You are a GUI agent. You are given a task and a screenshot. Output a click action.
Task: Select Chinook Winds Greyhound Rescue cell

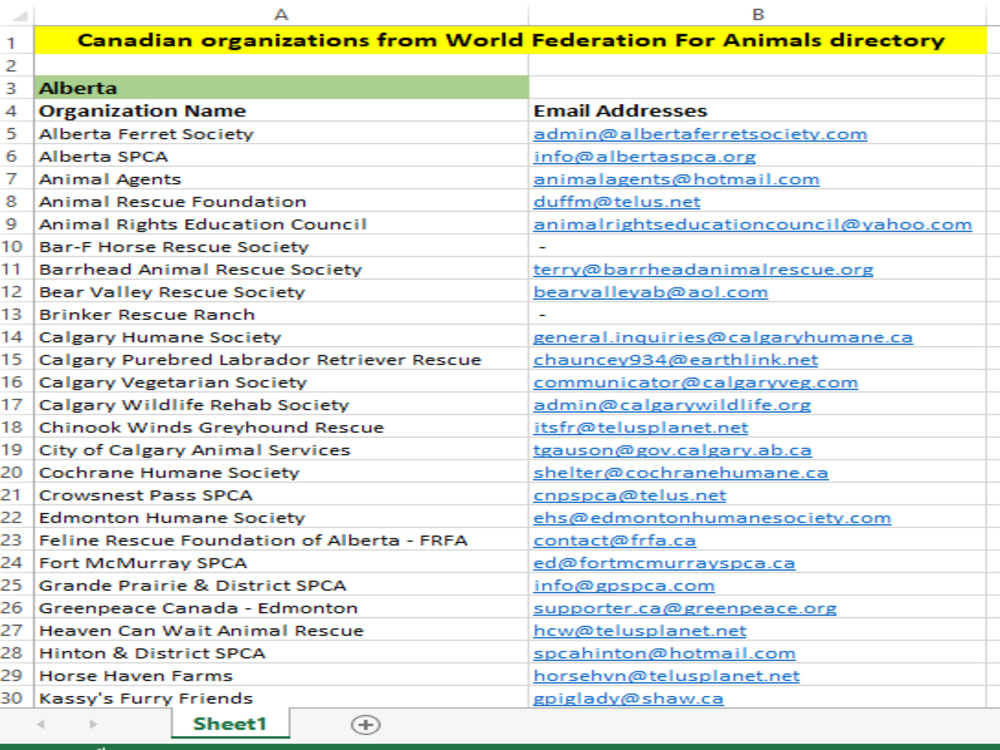click(x=281, y=427)
